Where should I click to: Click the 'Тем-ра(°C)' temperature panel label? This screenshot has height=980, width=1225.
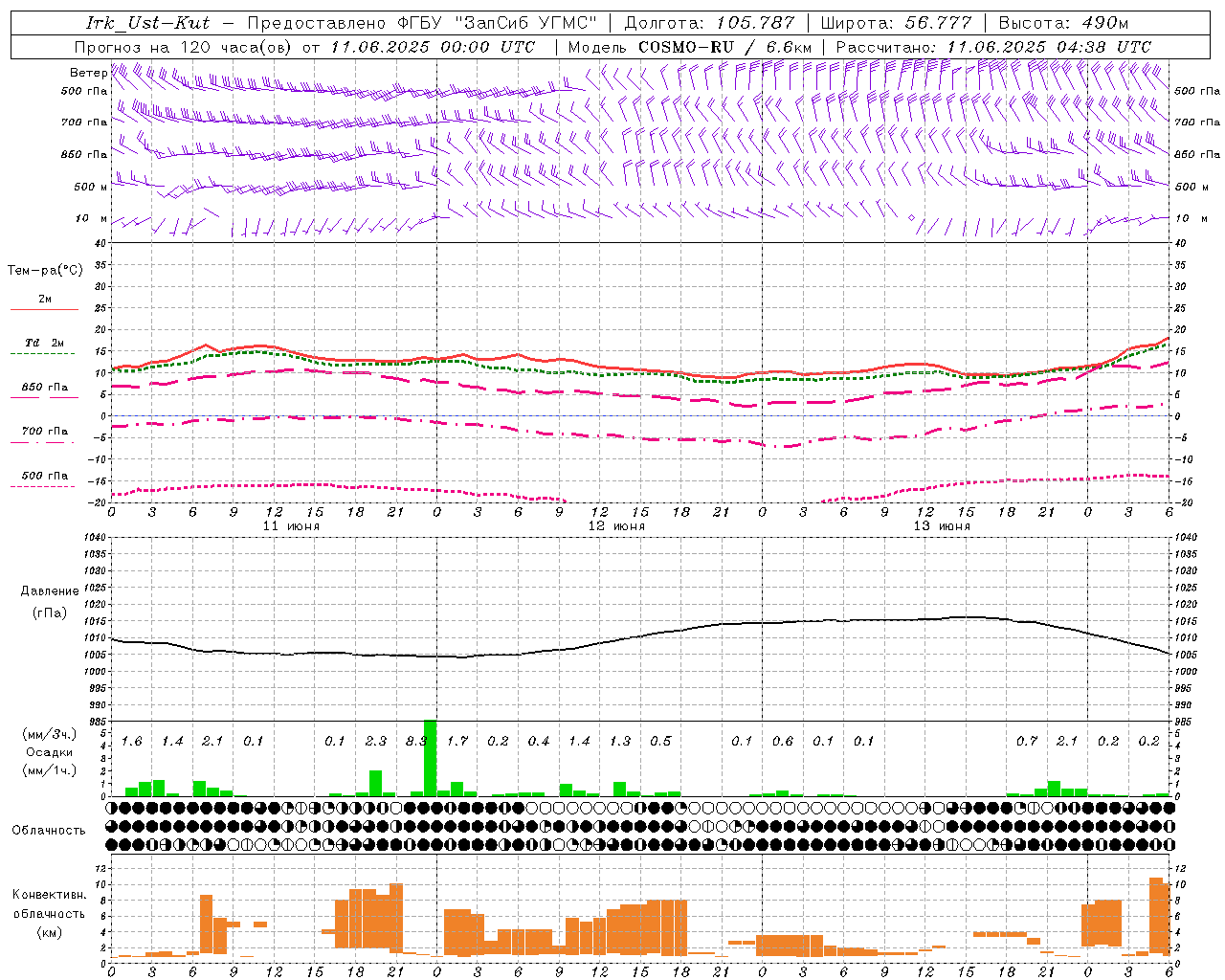(x=45, y=271)
